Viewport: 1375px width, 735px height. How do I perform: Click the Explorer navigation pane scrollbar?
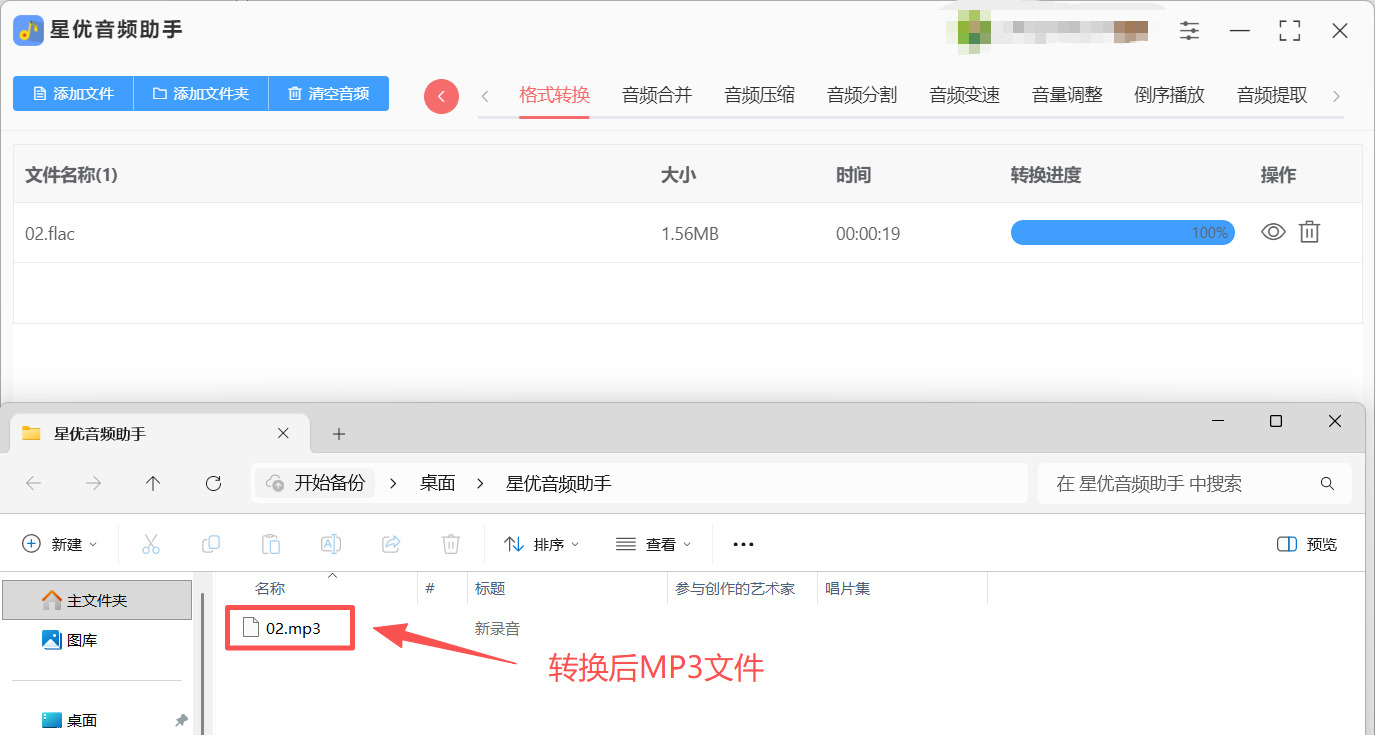tap(203, 665)
